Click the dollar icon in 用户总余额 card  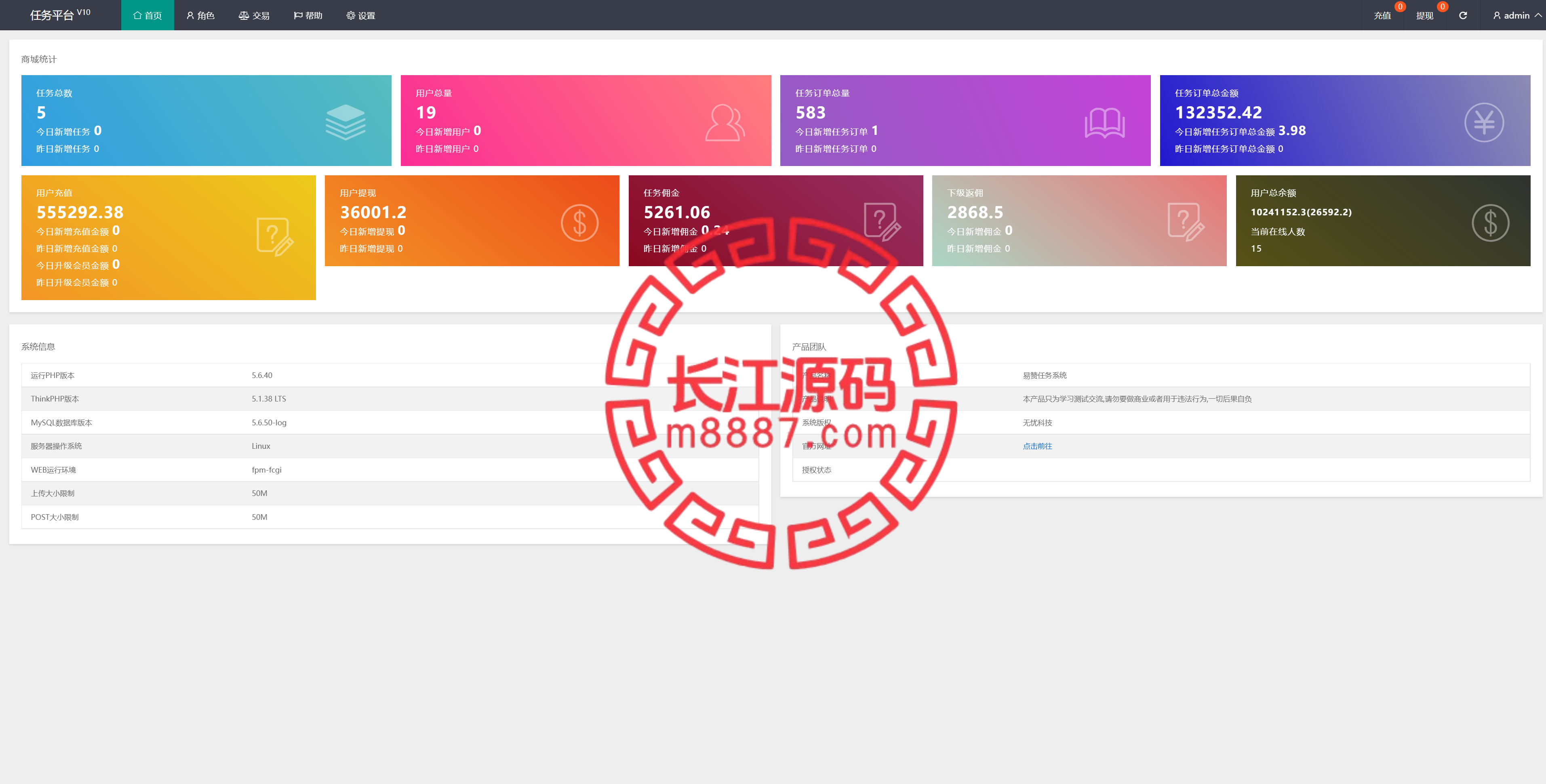1491,223
